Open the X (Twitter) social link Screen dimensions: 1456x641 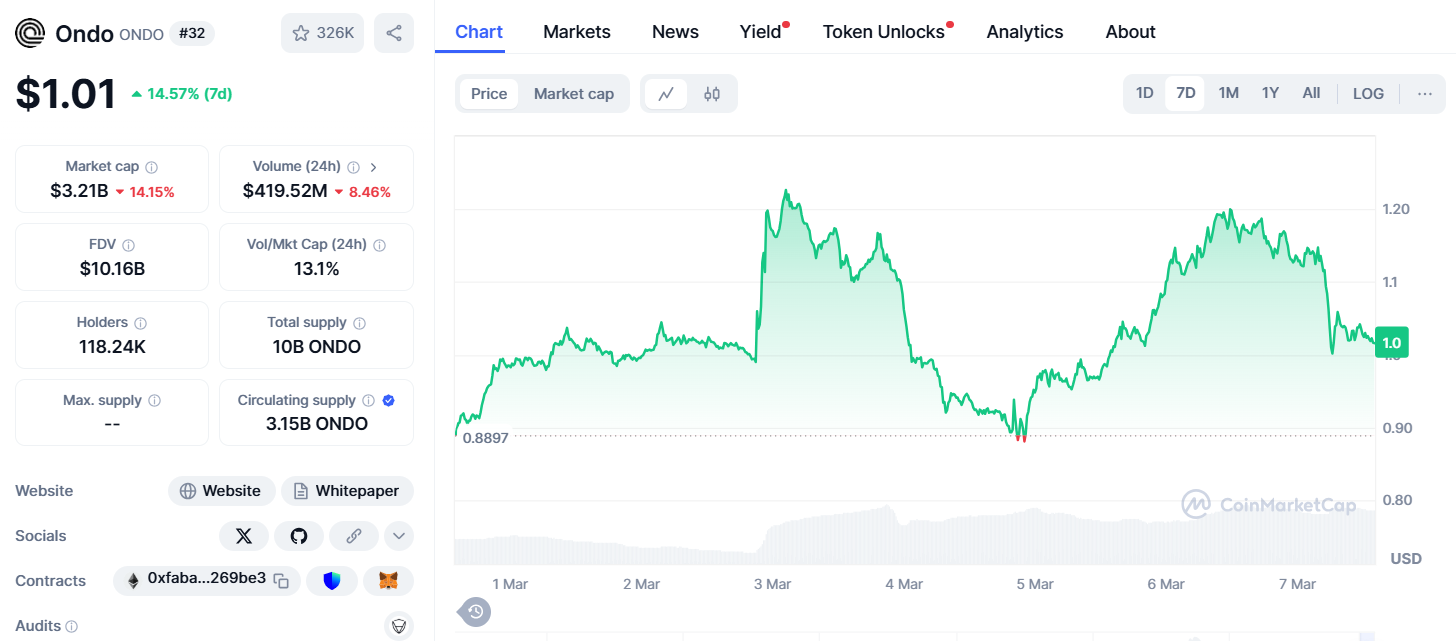click(x=244, y=536)
